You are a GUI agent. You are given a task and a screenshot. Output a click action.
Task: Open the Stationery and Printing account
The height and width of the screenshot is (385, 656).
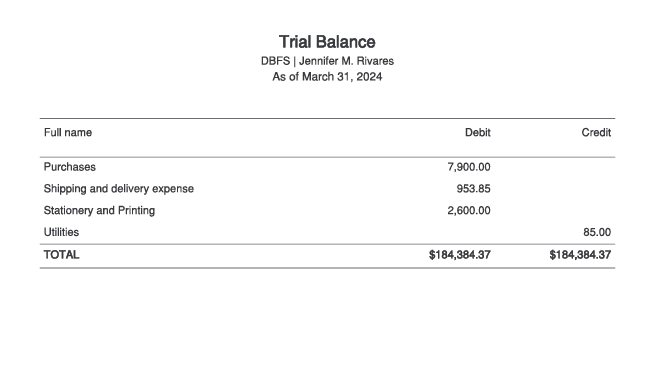99,210
